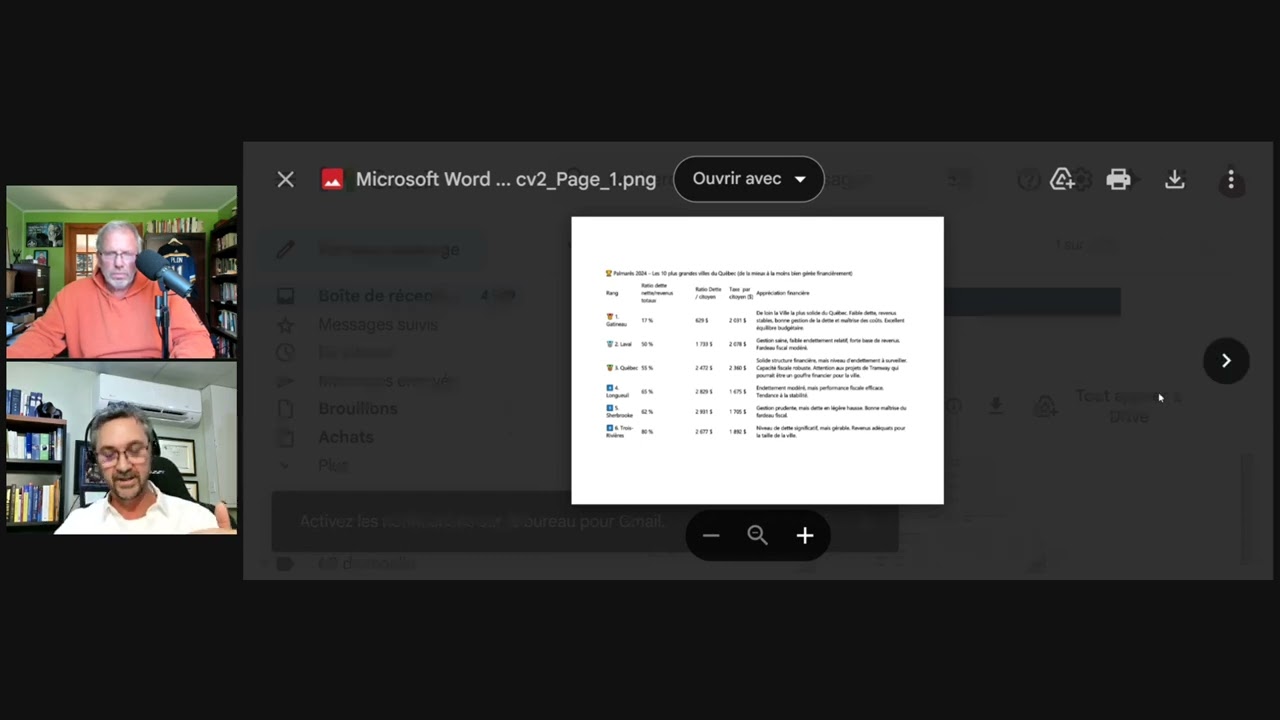Image resolution: width=1280 pixels, height=720 pixels.
Task: Expand the 'Plus' sidebar section
Action: [x=332, y=465]
